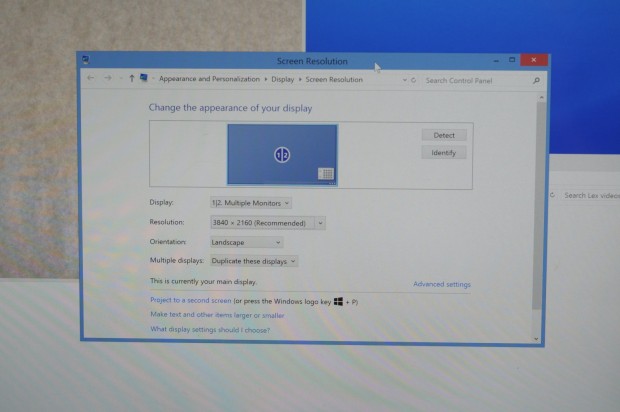Image resolution: width=620 pixels, height=412 pixels.
Task: Open the Display dropdown
Action: tap(251, 203)
